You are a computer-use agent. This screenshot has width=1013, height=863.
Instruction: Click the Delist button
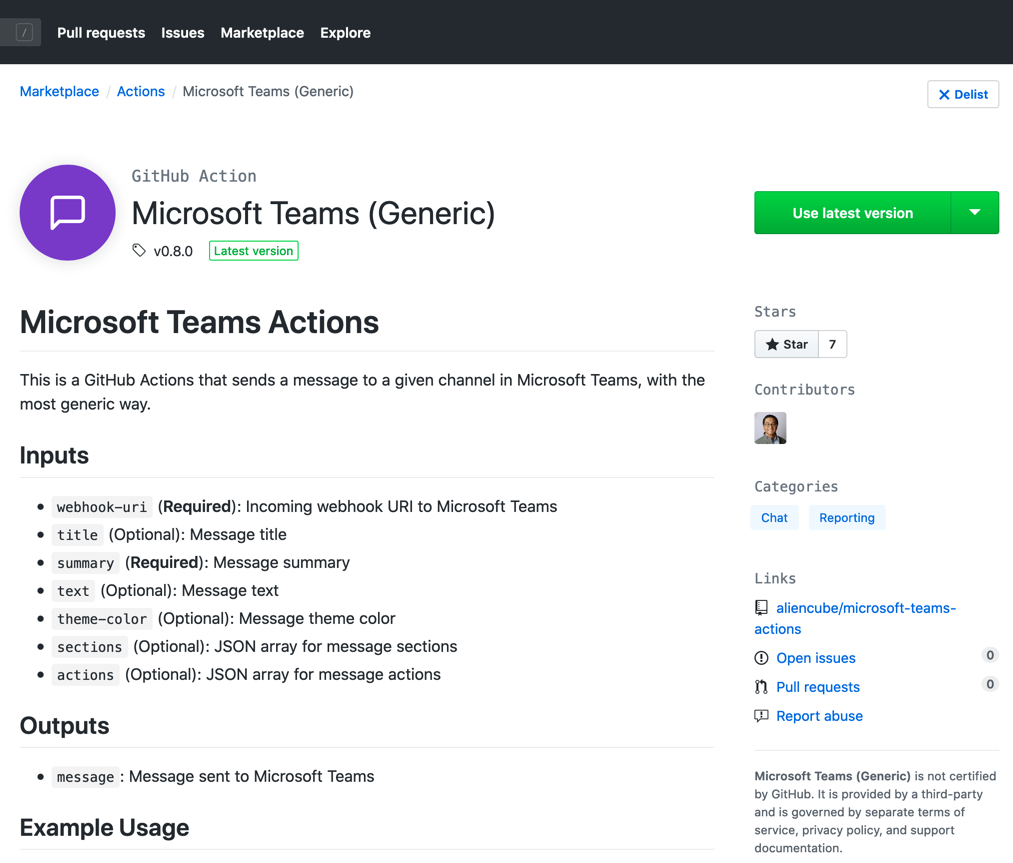[963, 94]
